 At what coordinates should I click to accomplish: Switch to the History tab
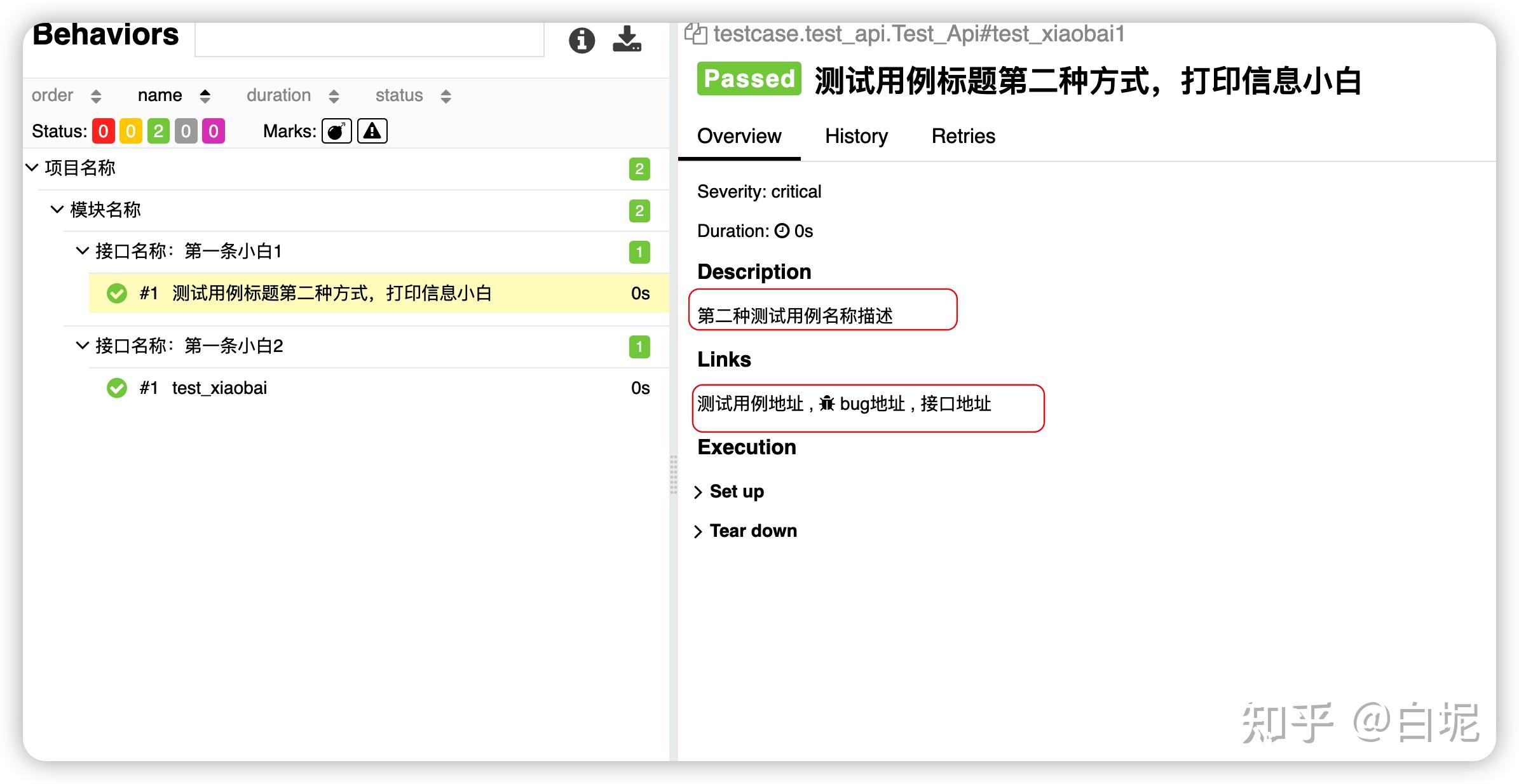click(856, 136)
